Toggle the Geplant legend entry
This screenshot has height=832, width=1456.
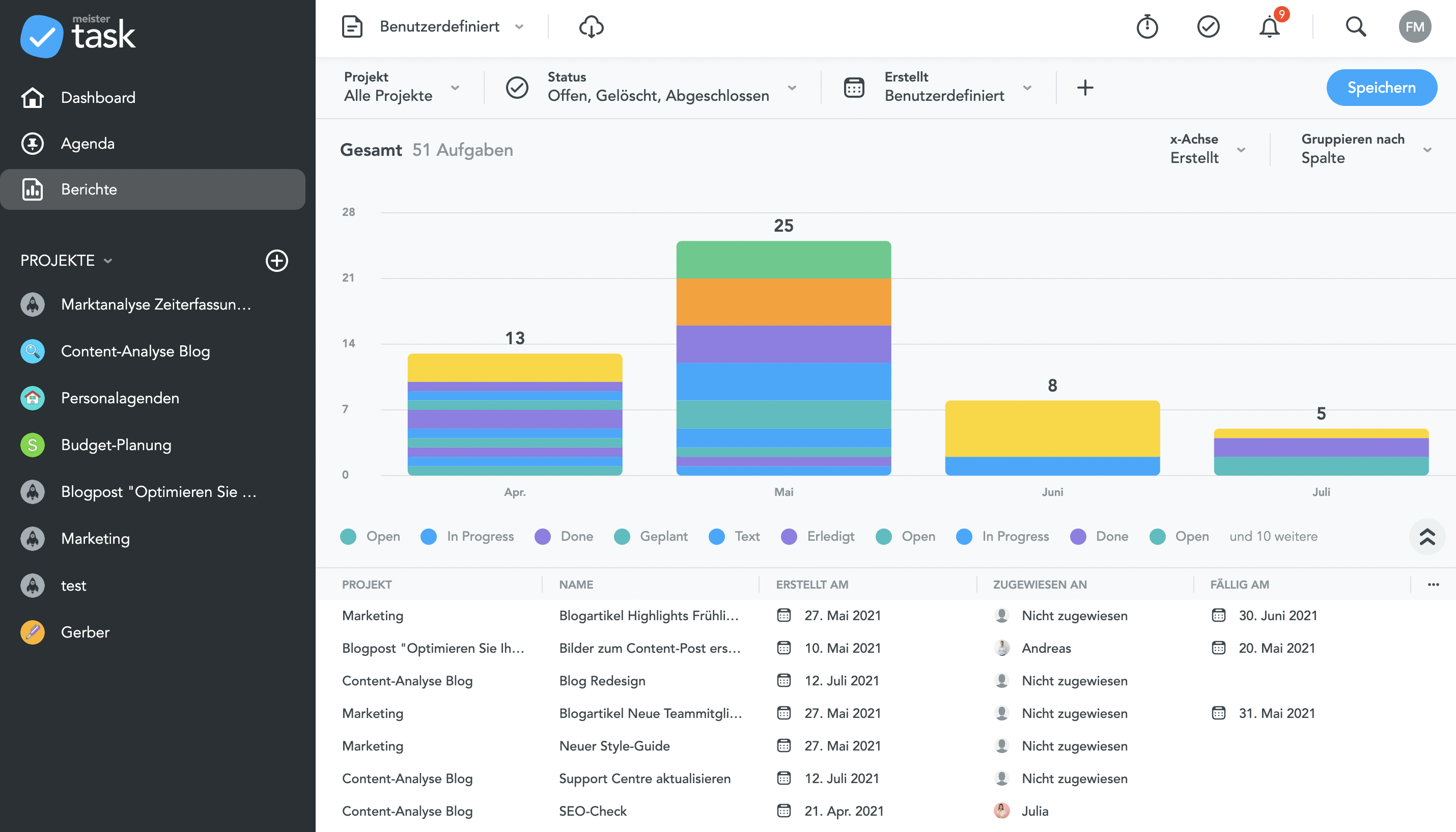point(651,536)
